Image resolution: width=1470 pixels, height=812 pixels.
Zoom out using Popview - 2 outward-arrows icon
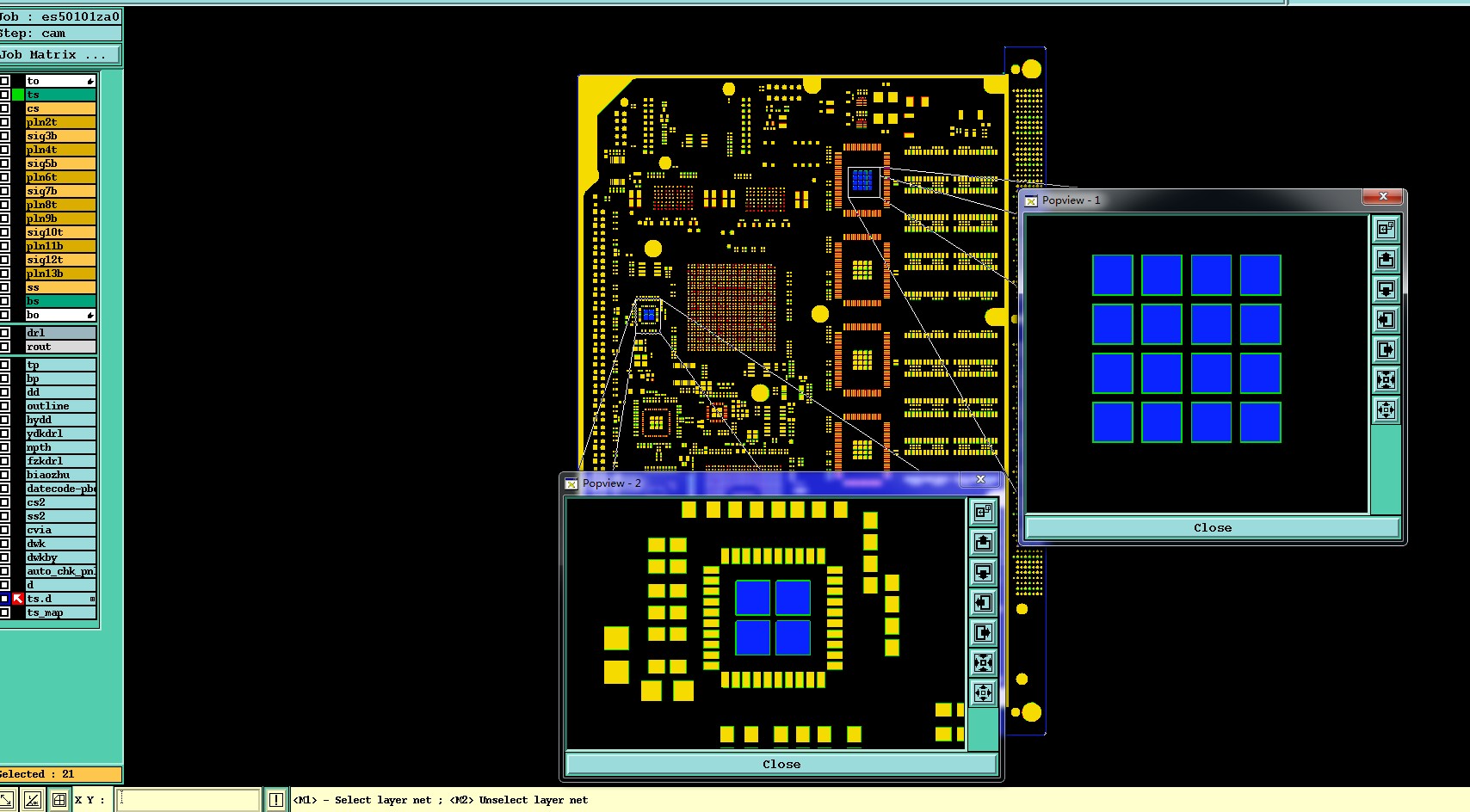coord(983,692)
